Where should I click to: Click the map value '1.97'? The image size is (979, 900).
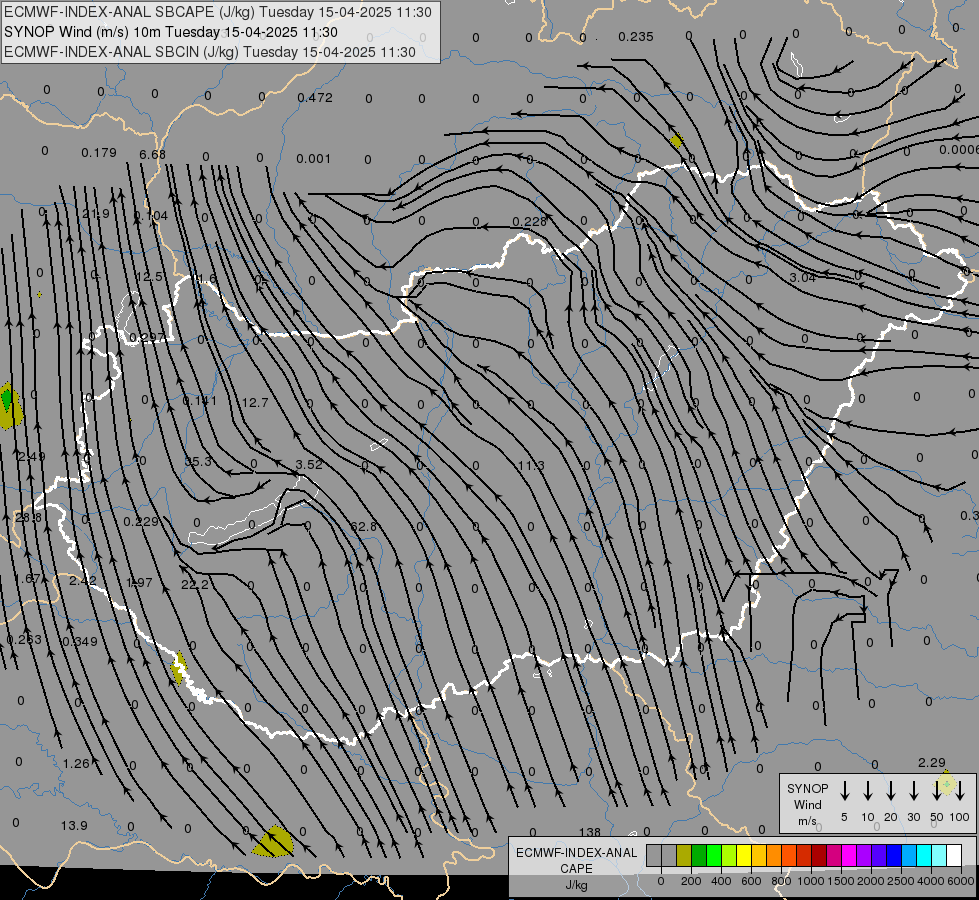point(139,582)
